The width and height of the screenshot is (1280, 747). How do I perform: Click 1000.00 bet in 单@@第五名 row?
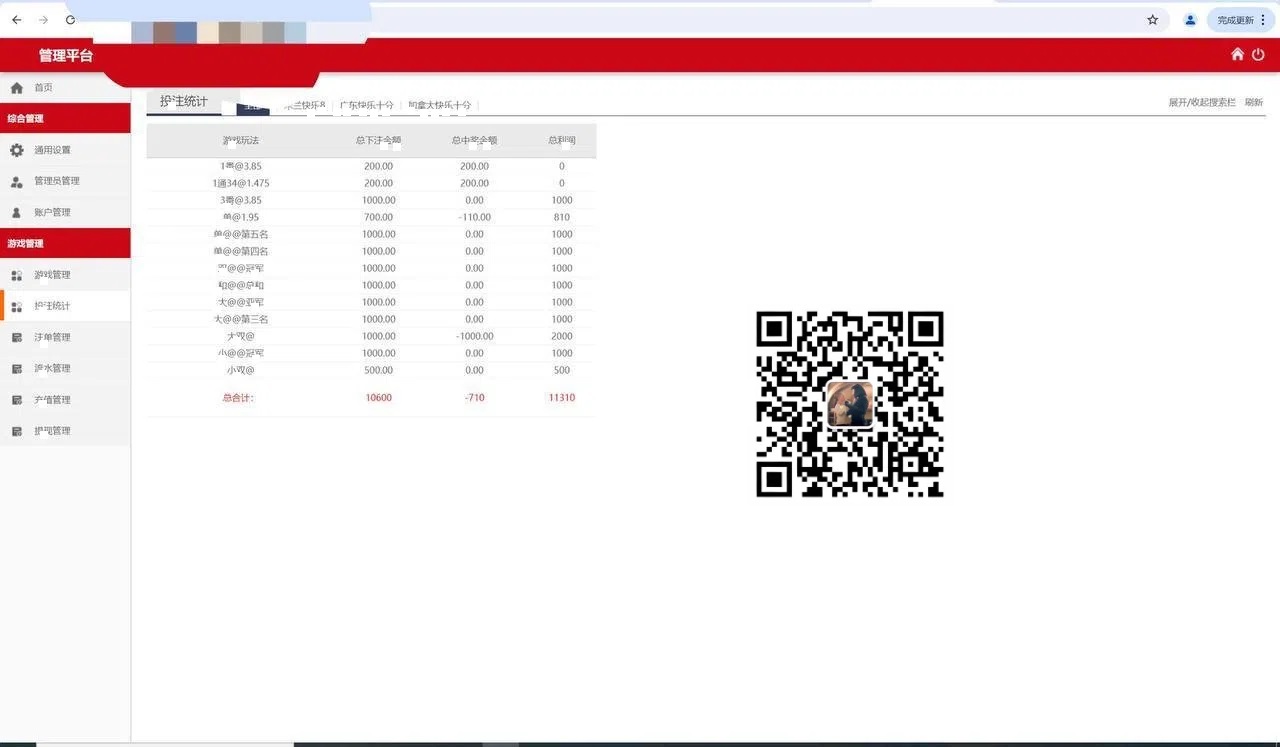(x=378, y=234)
